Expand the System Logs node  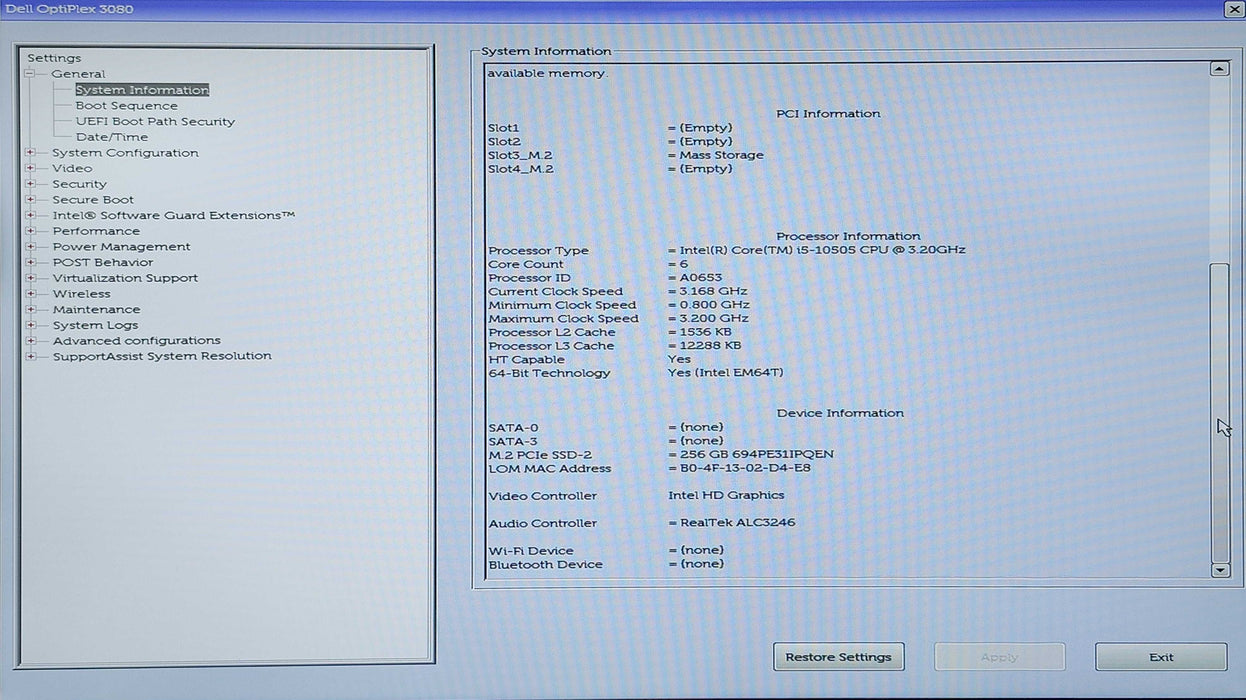click(30, 325)
